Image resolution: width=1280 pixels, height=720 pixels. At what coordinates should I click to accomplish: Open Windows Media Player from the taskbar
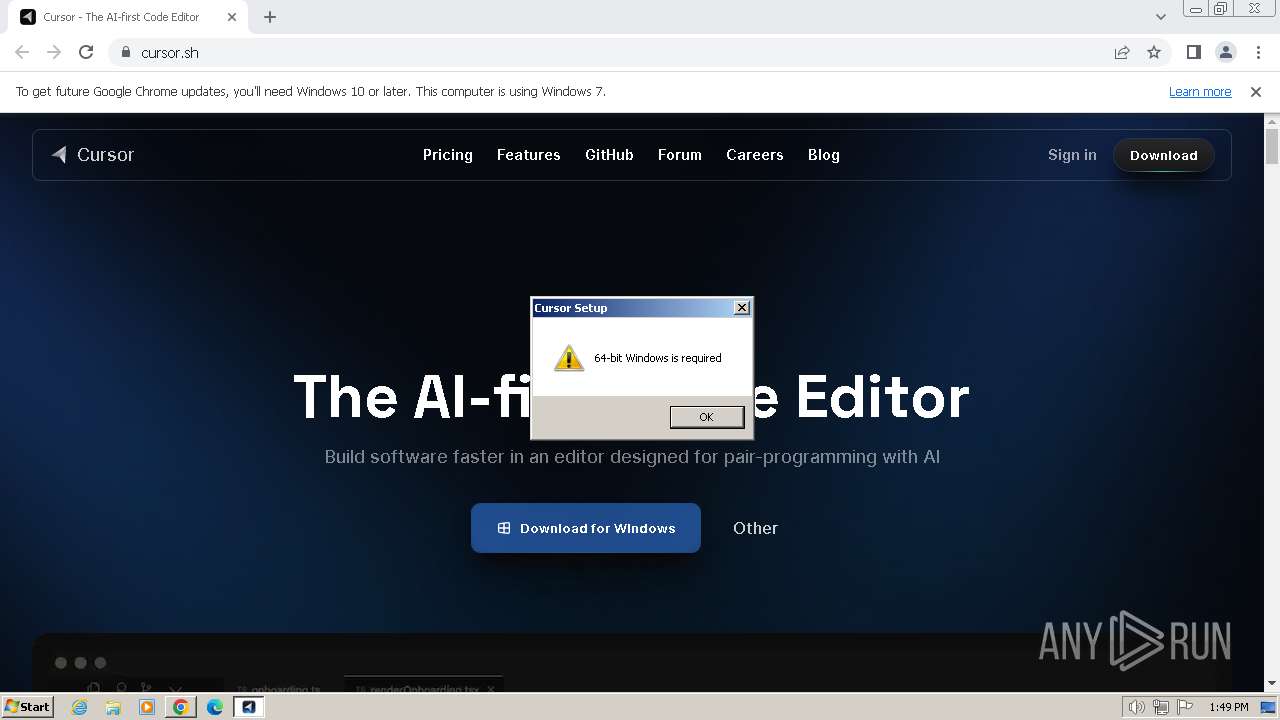tap(147, 707)
